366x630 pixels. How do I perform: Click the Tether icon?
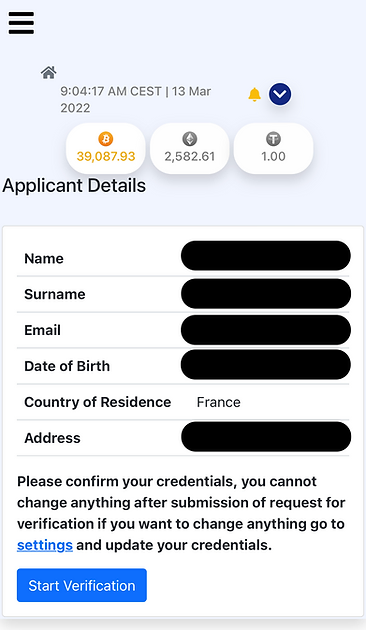(x=273, y=139)
